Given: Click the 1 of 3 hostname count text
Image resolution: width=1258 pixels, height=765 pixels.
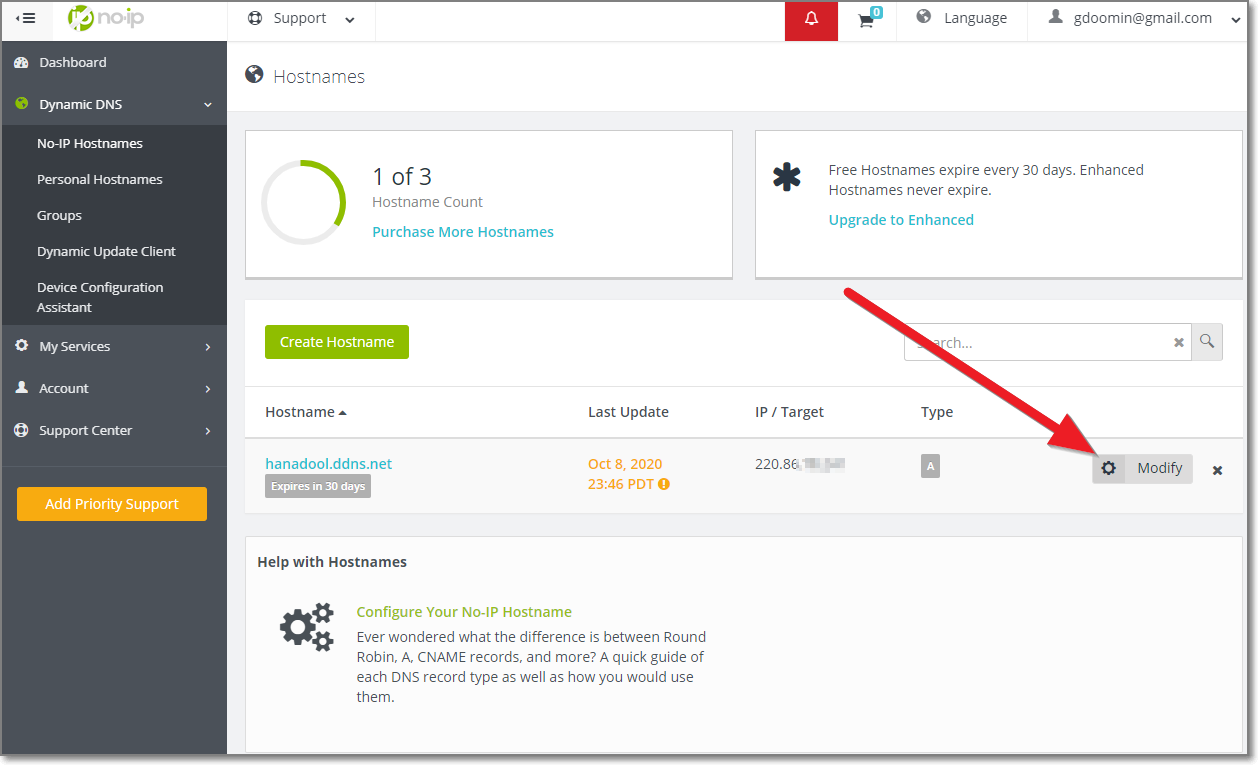Looking at the screenshot, I should (x=402, y=177).
